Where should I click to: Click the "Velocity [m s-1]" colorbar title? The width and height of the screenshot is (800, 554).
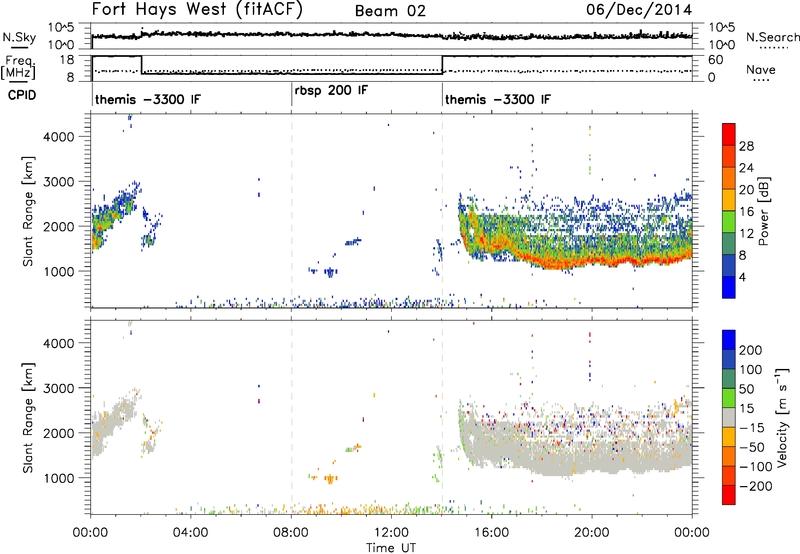[x=781, y=417]
